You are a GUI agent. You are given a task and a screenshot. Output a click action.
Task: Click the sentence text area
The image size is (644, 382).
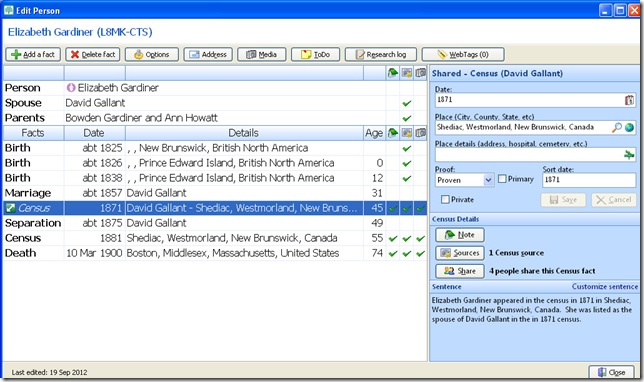(x=534, y=327)
